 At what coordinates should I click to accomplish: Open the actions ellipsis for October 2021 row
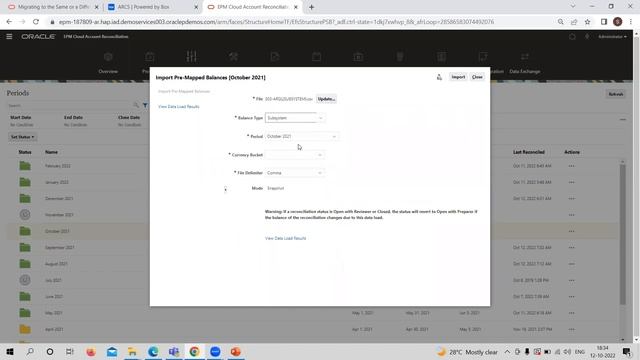[x=571, y=231]
